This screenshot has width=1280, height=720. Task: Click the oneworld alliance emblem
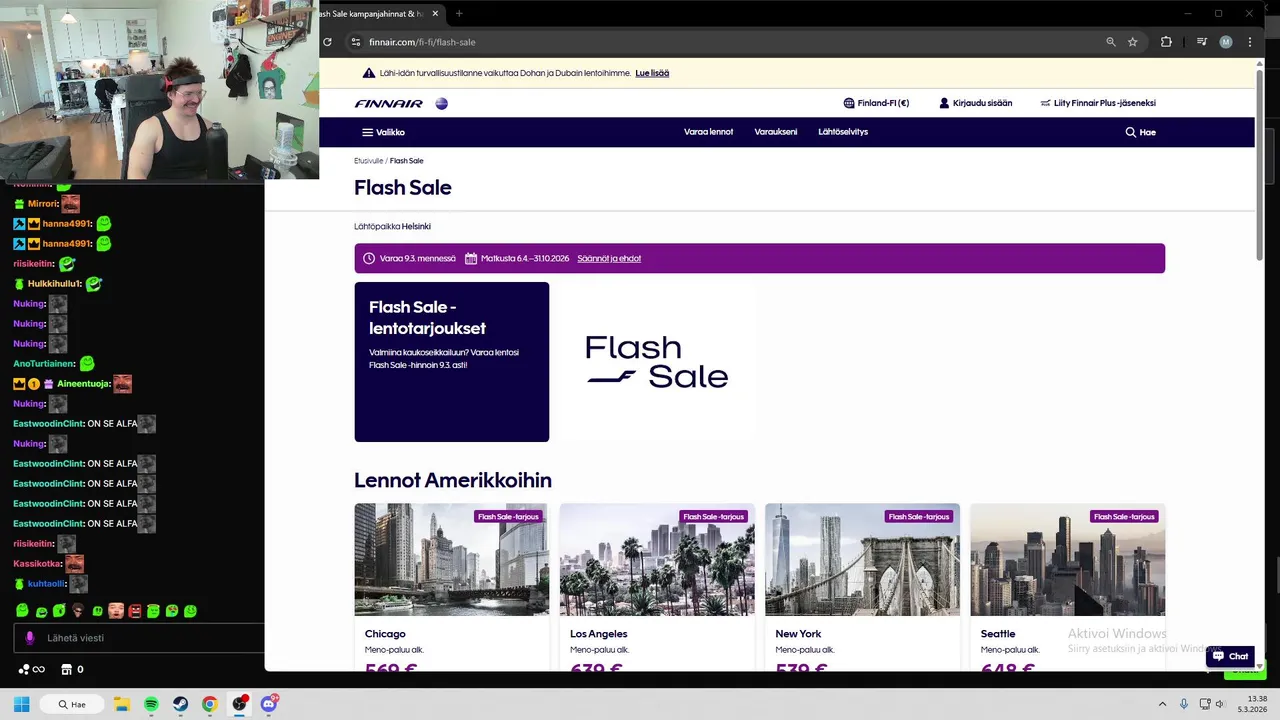coord(442,103)
